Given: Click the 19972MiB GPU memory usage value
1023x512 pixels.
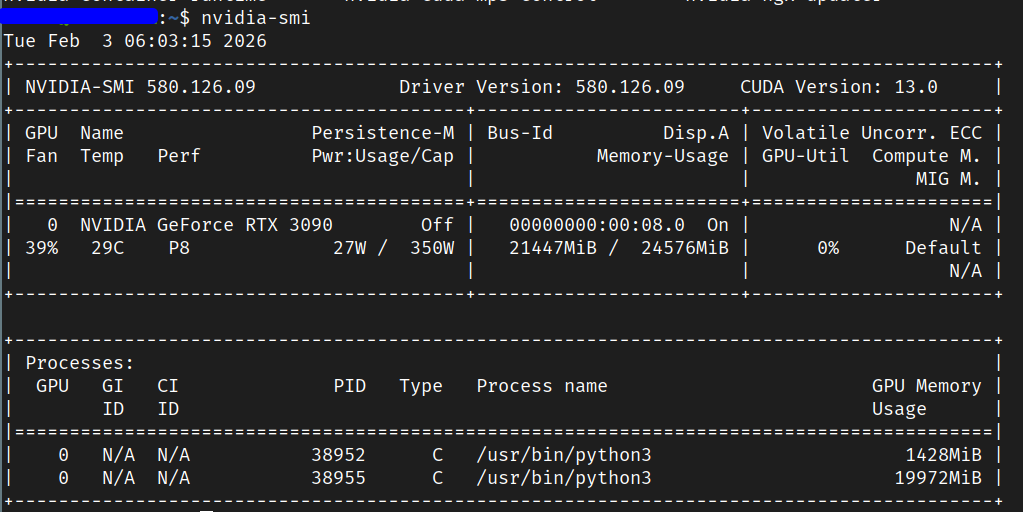Looking at the screenshot, I should coord(937,478).
